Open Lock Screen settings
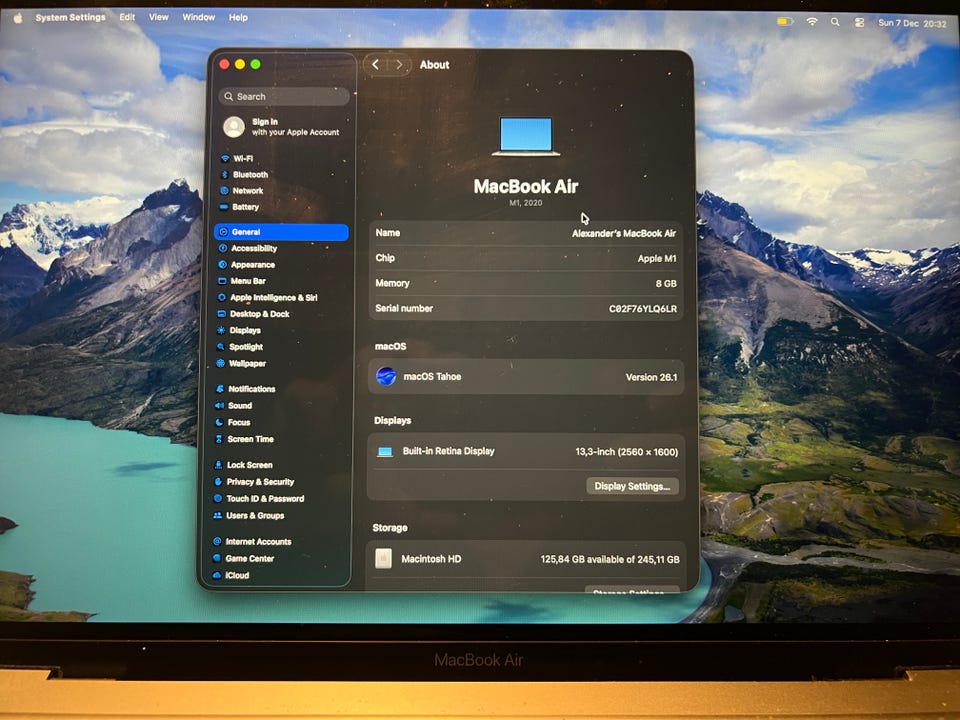This screenshot has width=960, height=720. point(242,465)
